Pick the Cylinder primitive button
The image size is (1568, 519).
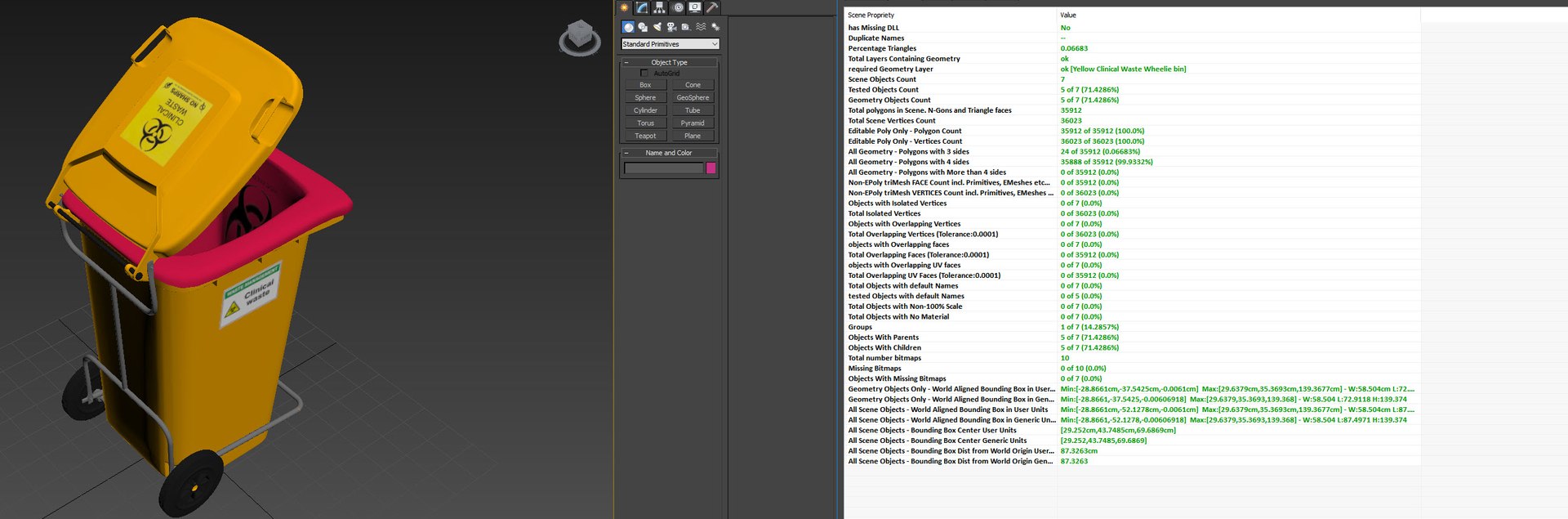(645, 110)
